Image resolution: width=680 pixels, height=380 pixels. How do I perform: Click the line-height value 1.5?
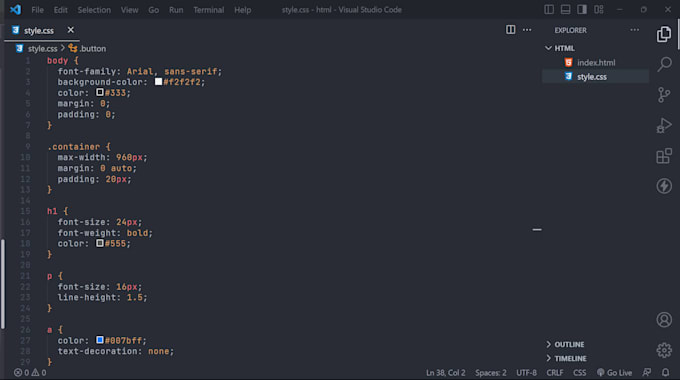(x=134, y=297)
